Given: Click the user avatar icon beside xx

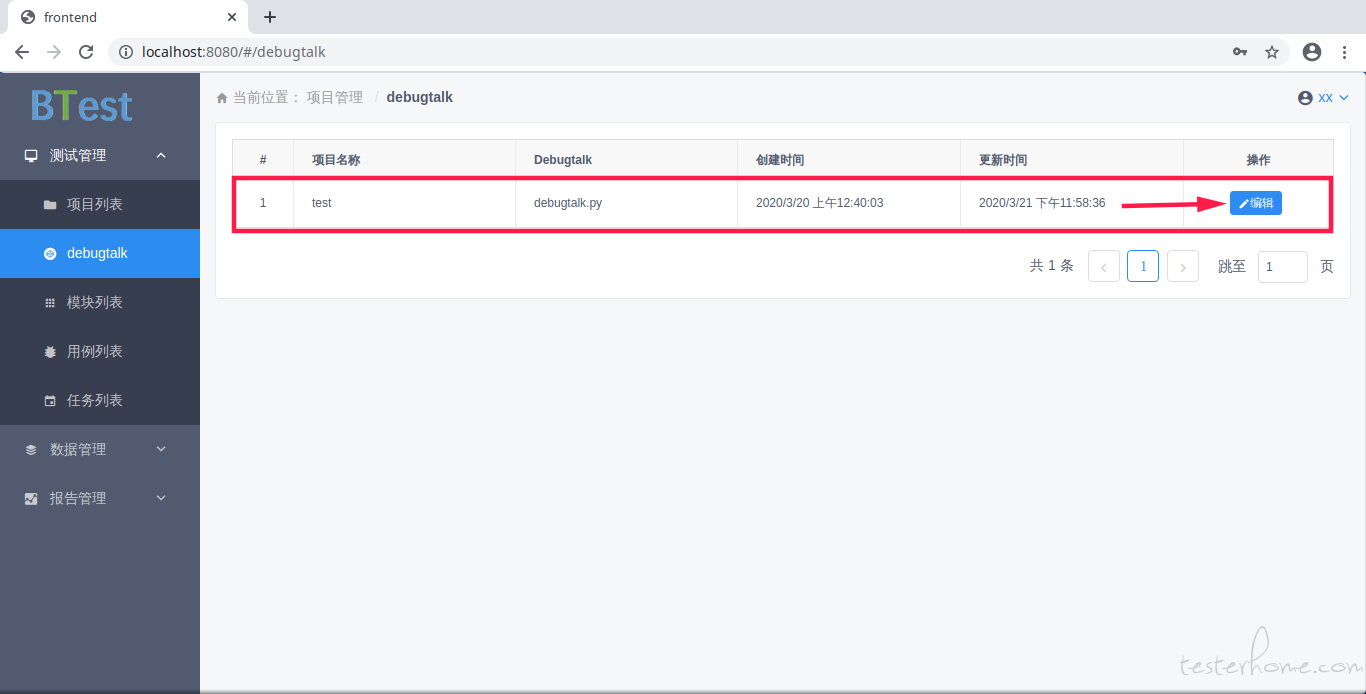Looking at the screenshot, I should tap(1305, 98).
